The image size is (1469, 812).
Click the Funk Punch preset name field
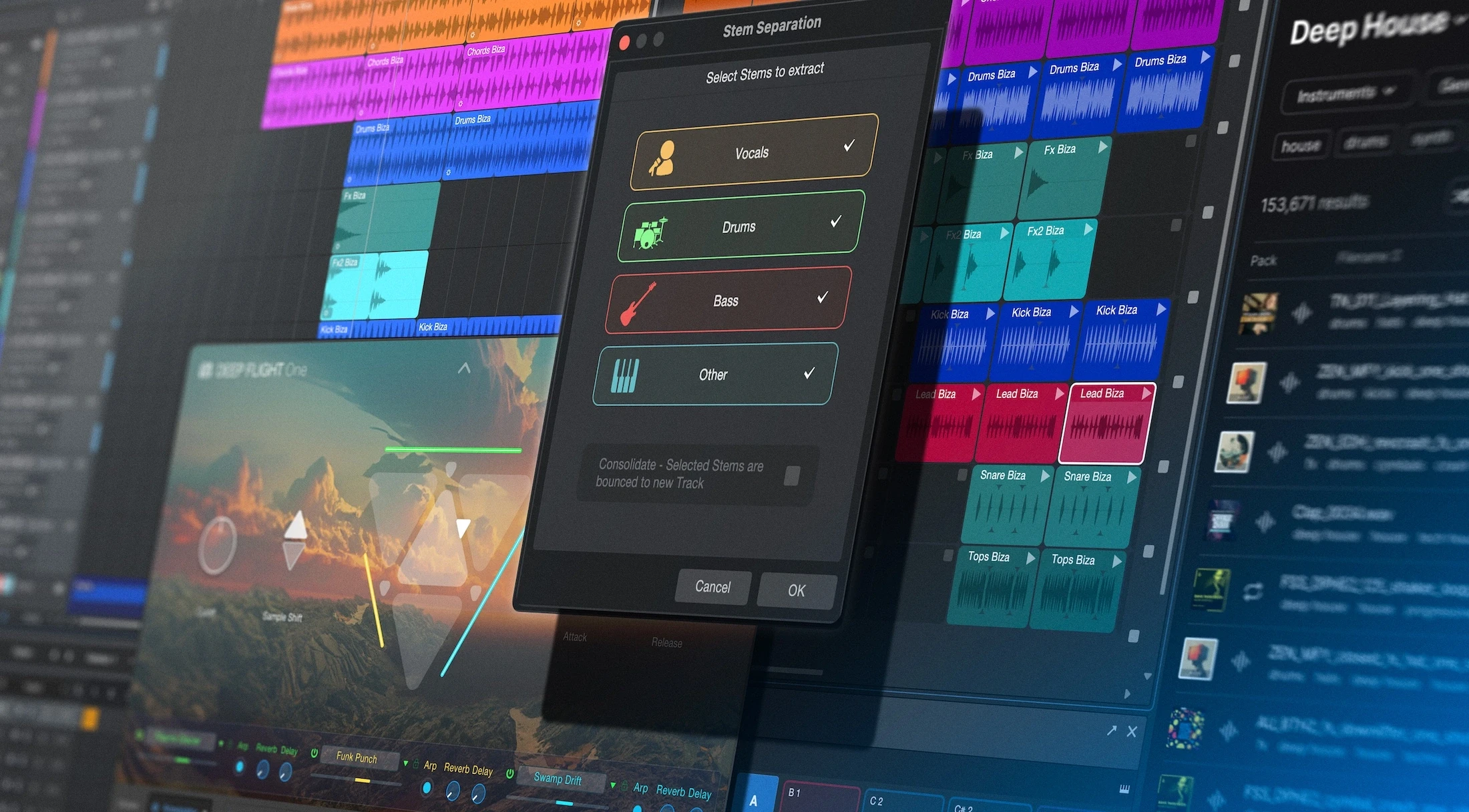pyautogui.click(x=359, y=758)
